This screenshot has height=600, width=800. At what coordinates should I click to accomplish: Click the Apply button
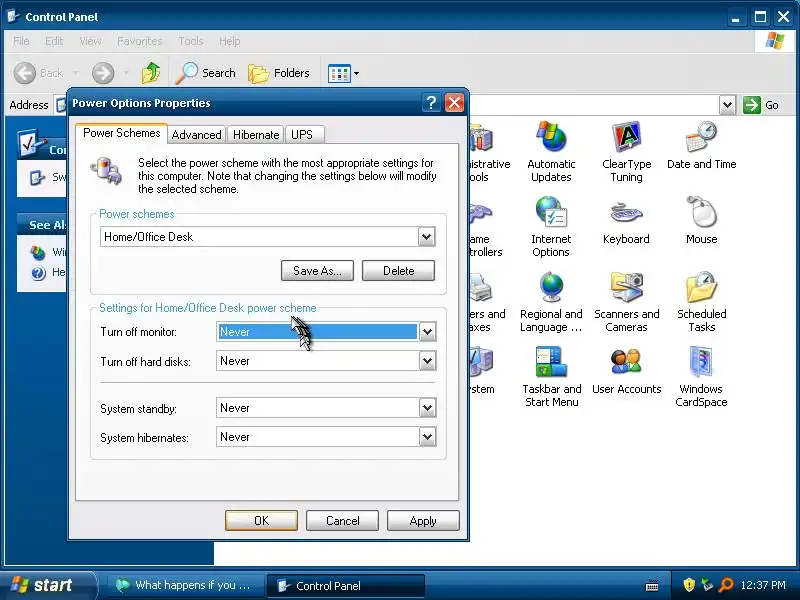[x=423, y=521]
